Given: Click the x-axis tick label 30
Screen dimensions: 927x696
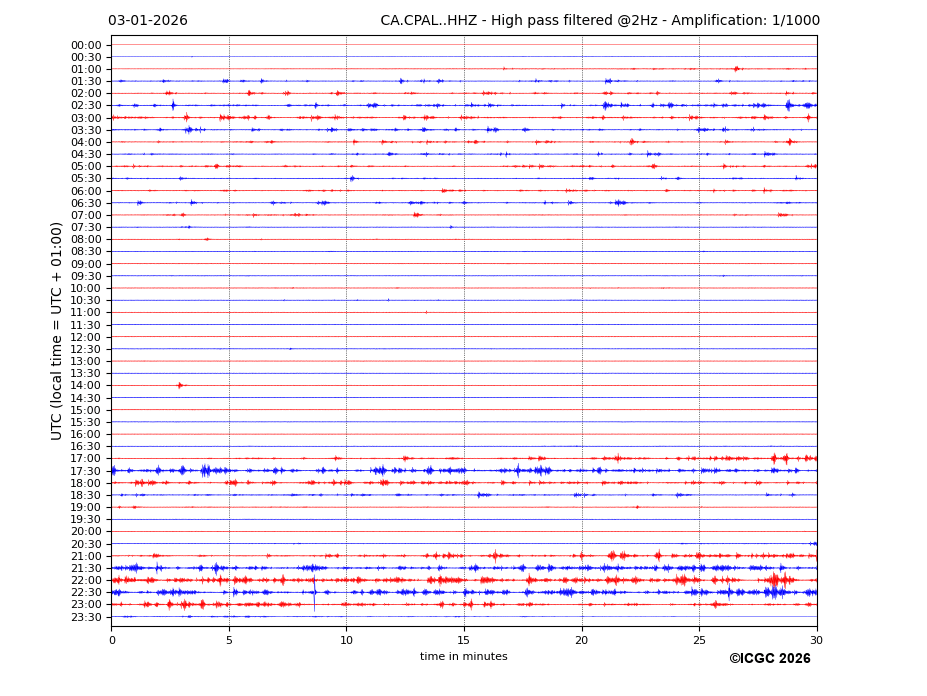Looking at the screenshot, I should pos(816,640).
